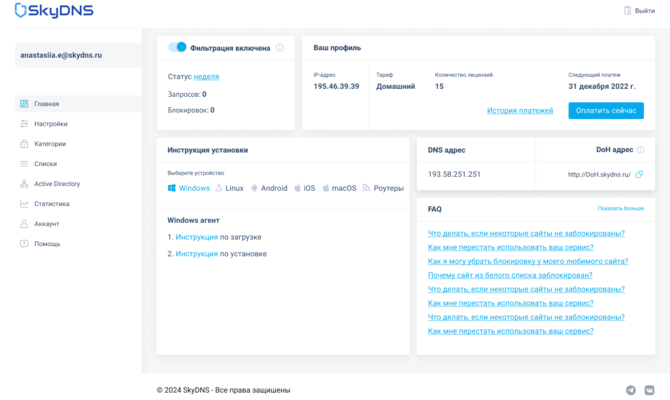
Task: Click the Помощь help icon
Action: [x=24, y=244]
